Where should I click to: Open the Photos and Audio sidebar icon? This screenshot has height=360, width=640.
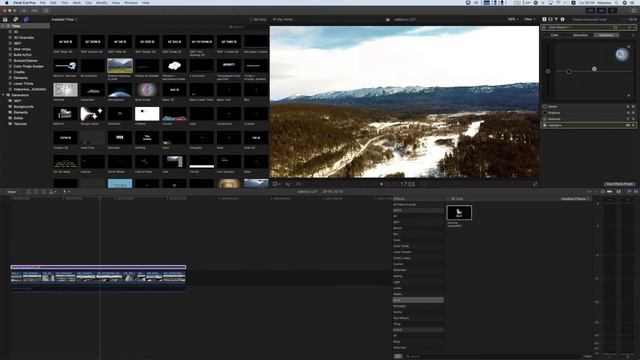16,19
